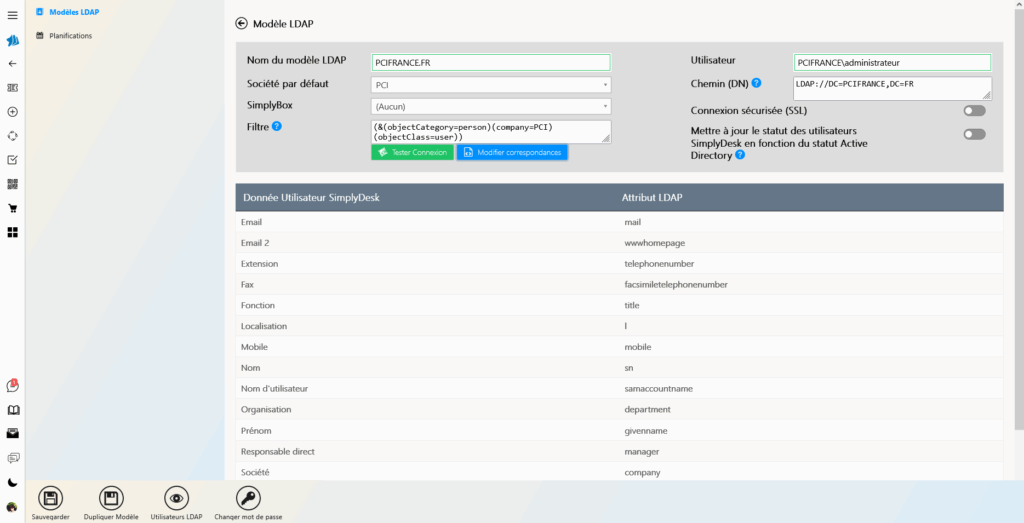Click help icon after Active Directory text
Viewport: 1024px width, 523px height.
coord(740,155)
